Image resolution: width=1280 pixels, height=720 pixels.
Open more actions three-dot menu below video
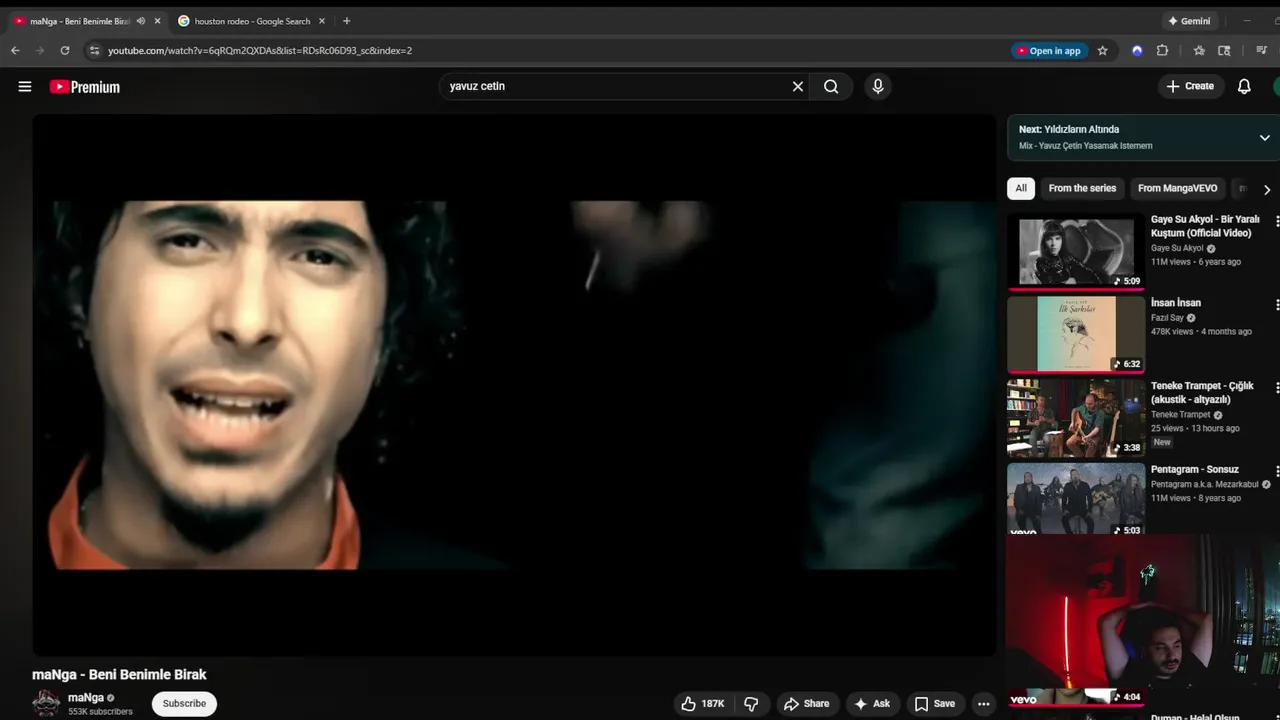tap(984, 704)
